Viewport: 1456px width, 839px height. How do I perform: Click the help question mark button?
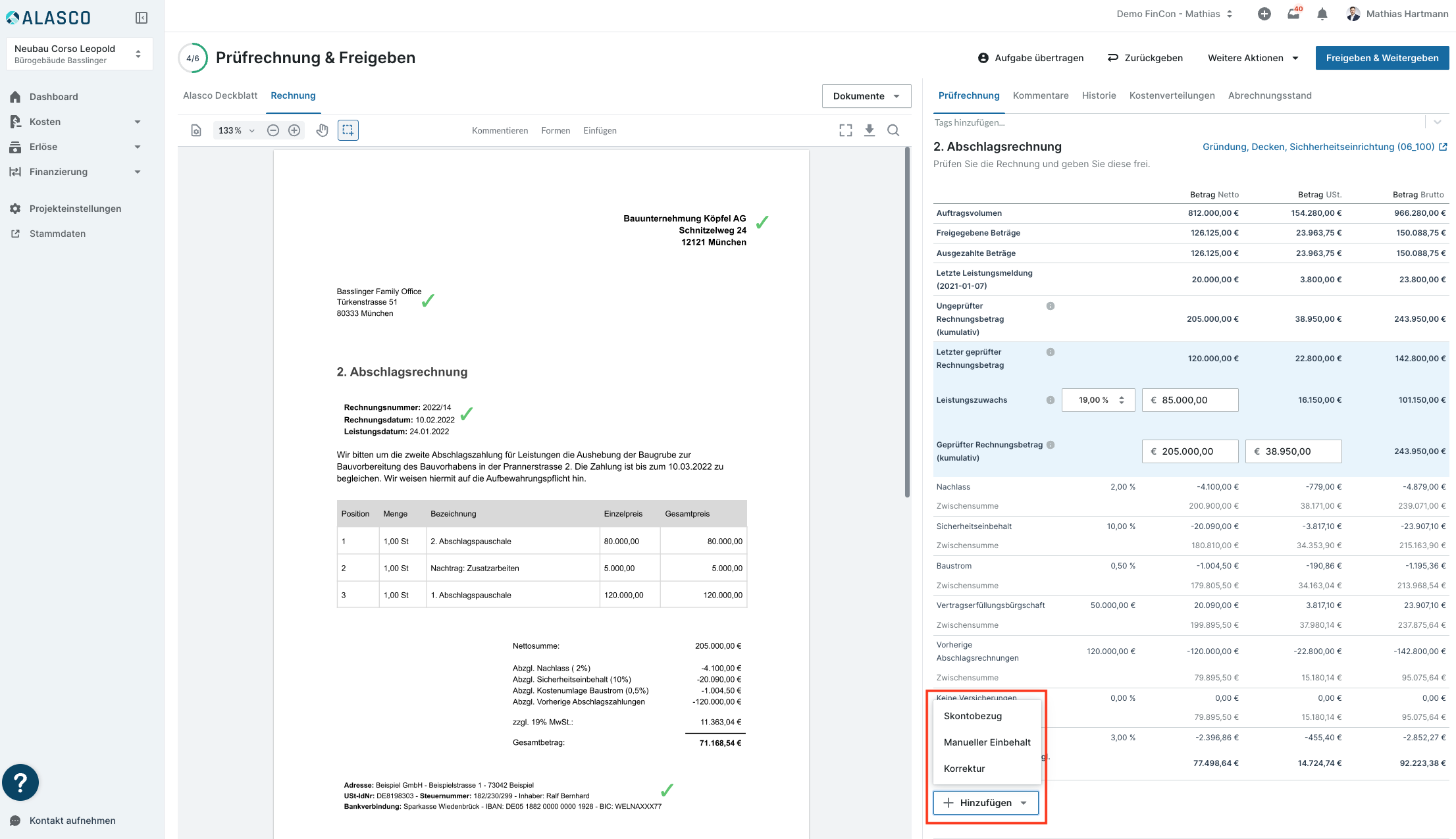[x=20, y=782]
